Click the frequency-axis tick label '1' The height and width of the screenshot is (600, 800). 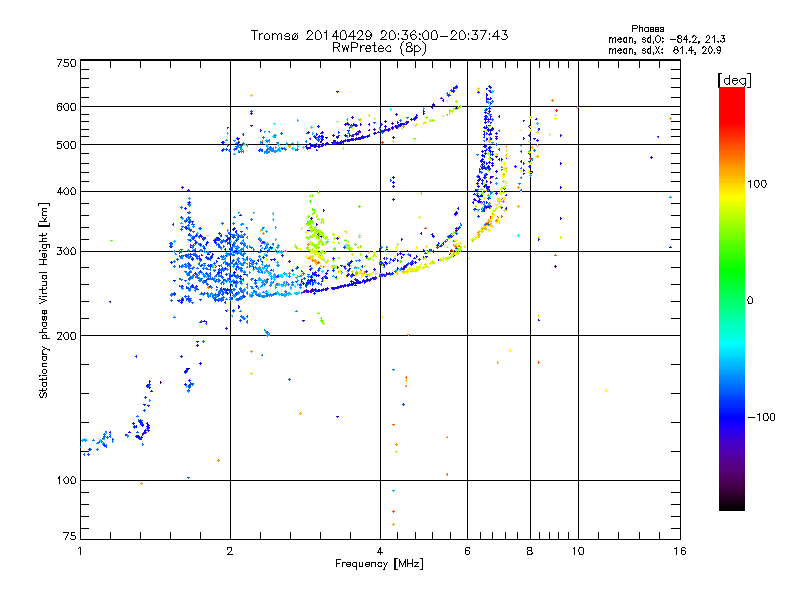point(80,551)
